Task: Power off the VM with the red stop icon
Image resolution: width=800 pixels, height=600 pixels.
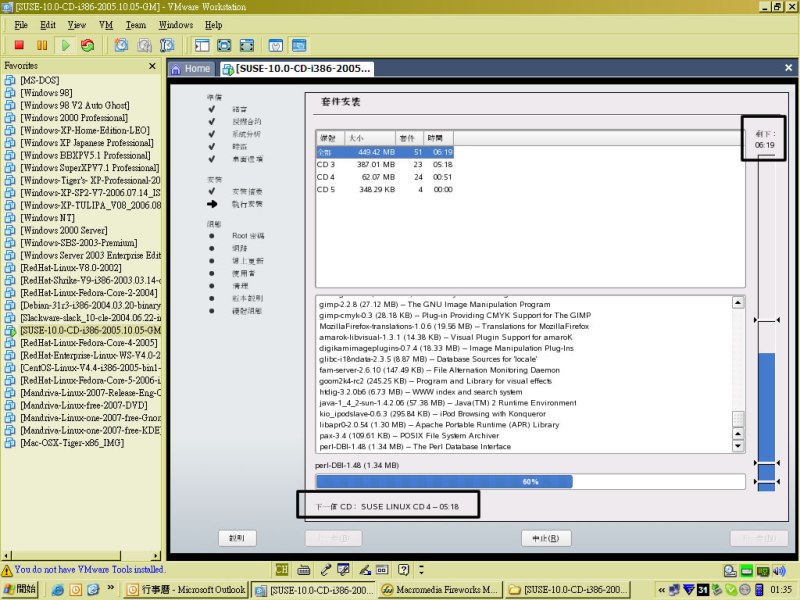Action: tap(19, 45)
